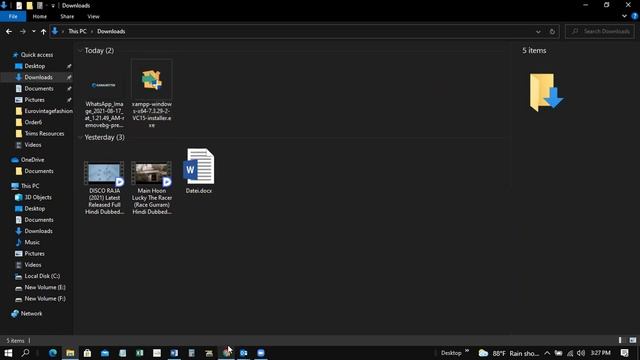Open the Windows Start menu
The width and height of the screenshot is (640, 360).
(8, 353)
